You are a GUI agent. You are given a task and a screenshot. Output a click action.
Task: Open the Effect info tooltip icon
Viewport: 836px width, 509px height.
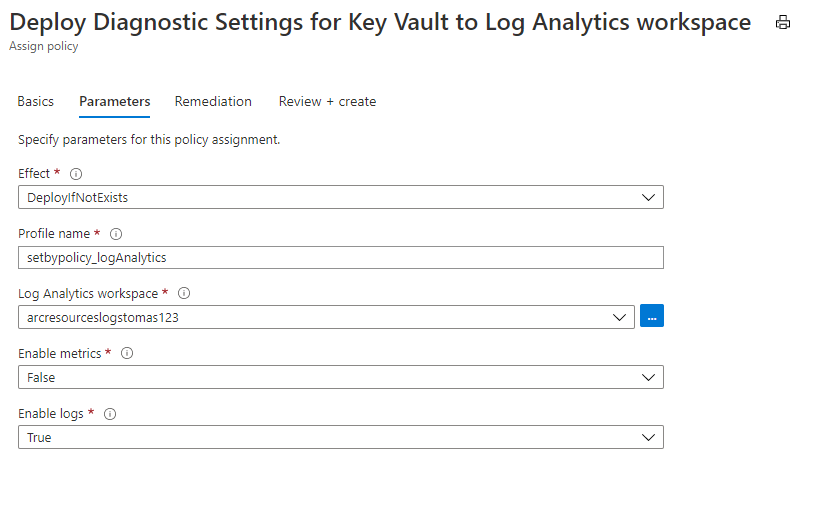pos(76,174)
